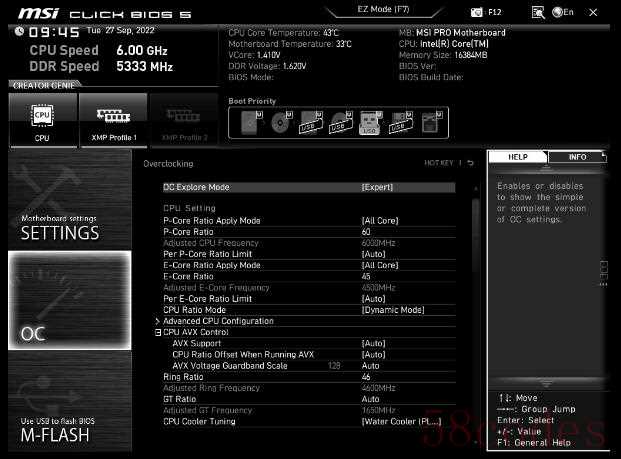Switch to the HELP tab
621x459 pixels.
click(x=517, y=157)
